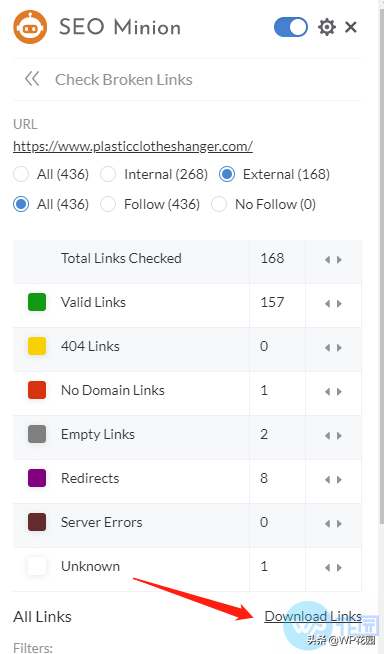Select the Internal (268) radio option
Screen dimensions: 384x654
pos(108,174)
